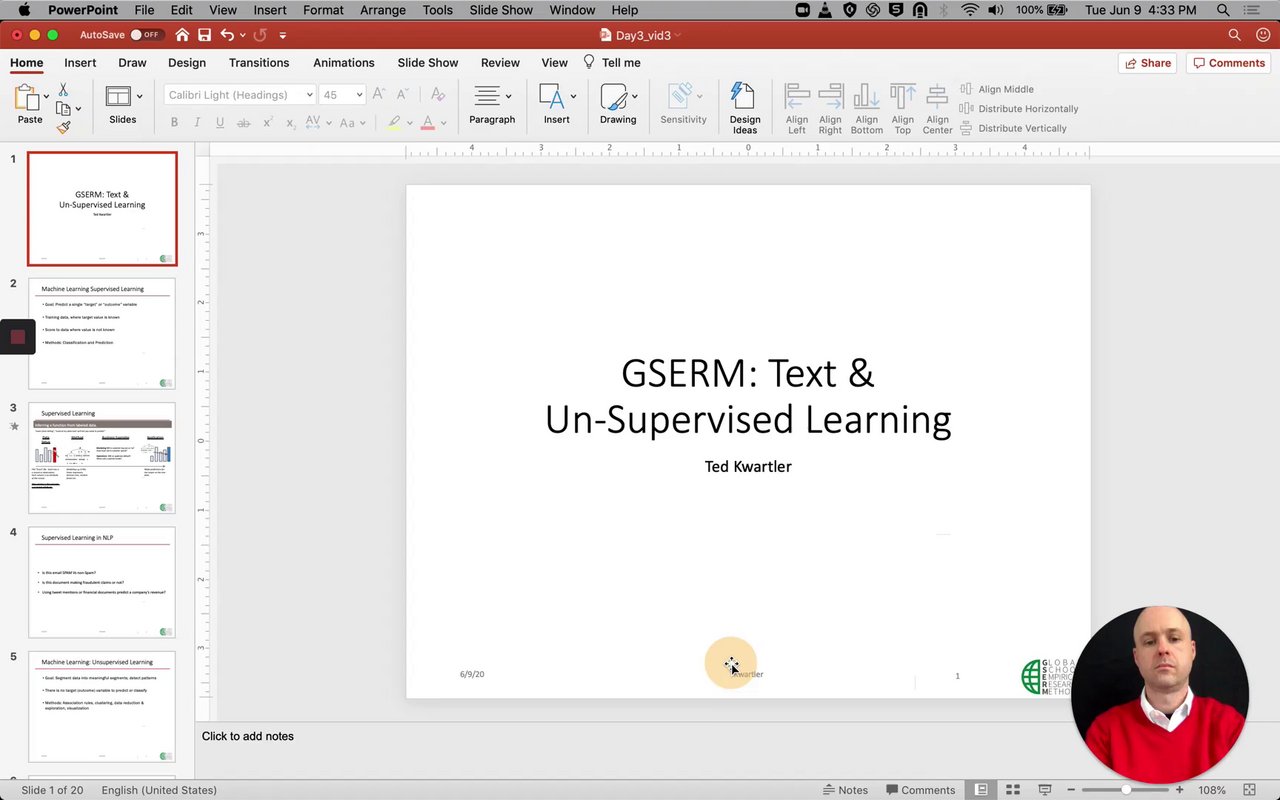Open the font name dropdown
The height and width of the screenshot is (800, 1280).
(309, 95)
